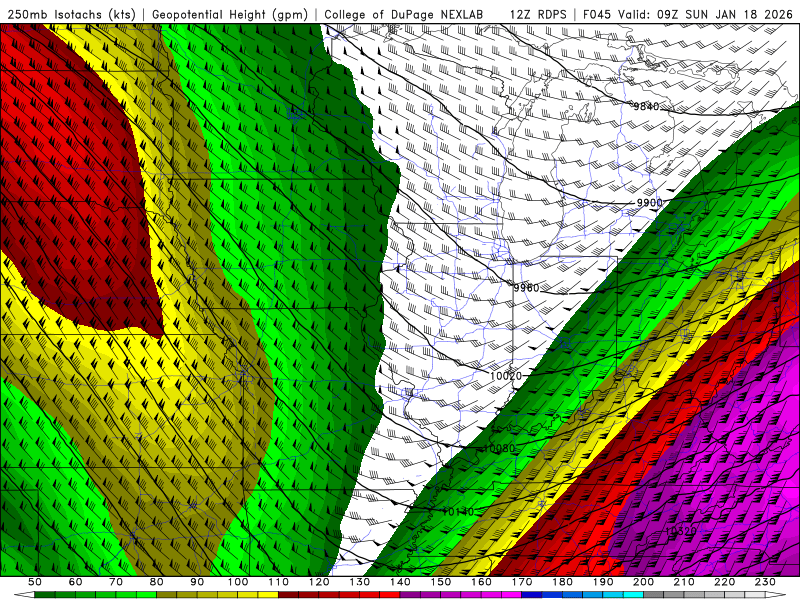The width and height of the screenshot is (800, 600).
Task: Click the 10140 height contour label
Action: [458, 511]
